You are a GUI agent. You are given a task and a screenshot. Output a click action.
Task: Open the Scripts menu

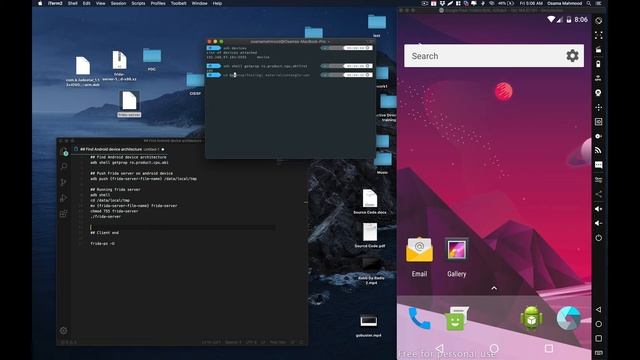(x=138, y=3)
